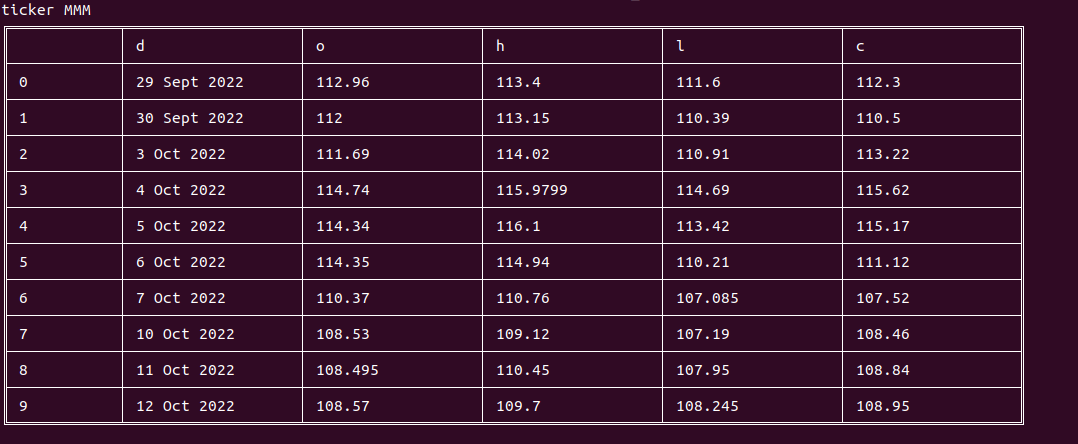Viewport: 1078px width, 444px height.
Task: Click the 'l' column header cell
Action: [x=753, y=46]
